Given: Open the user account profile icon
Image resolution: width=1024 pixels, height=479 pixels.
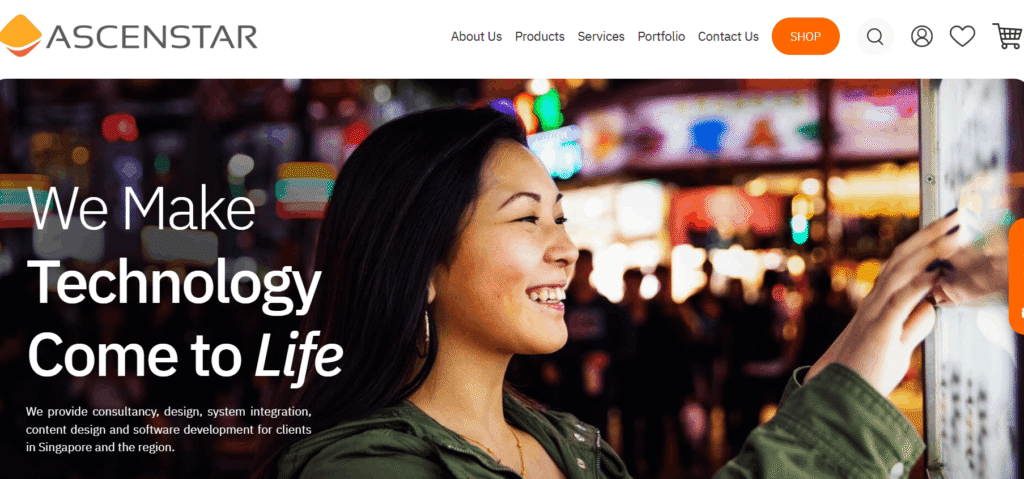Looking at the screenshot, I should (921, 37).
